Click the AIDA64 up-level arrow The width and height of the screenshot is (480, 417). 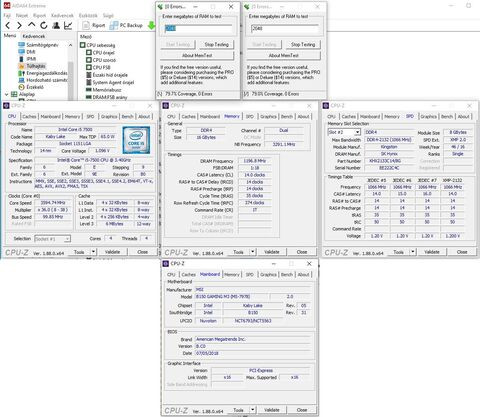coord(31,25)
